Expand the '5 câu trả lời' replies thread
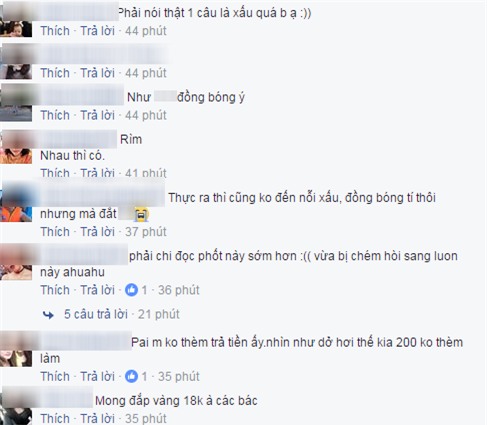487x425 pixels. pos(96,314)
